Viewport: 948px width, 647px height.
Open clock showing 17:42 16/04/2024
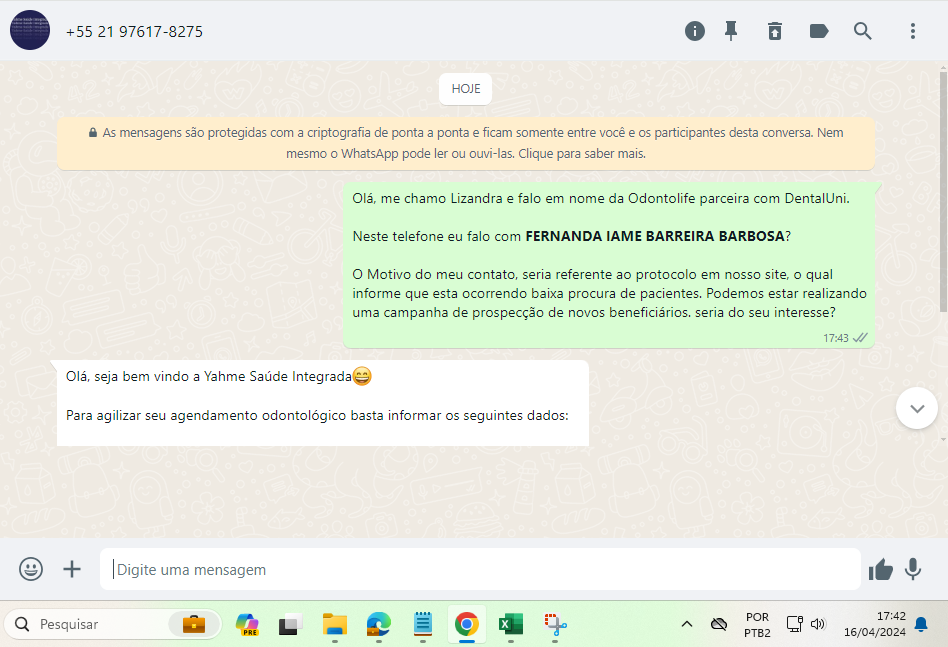tap(874, 624)
